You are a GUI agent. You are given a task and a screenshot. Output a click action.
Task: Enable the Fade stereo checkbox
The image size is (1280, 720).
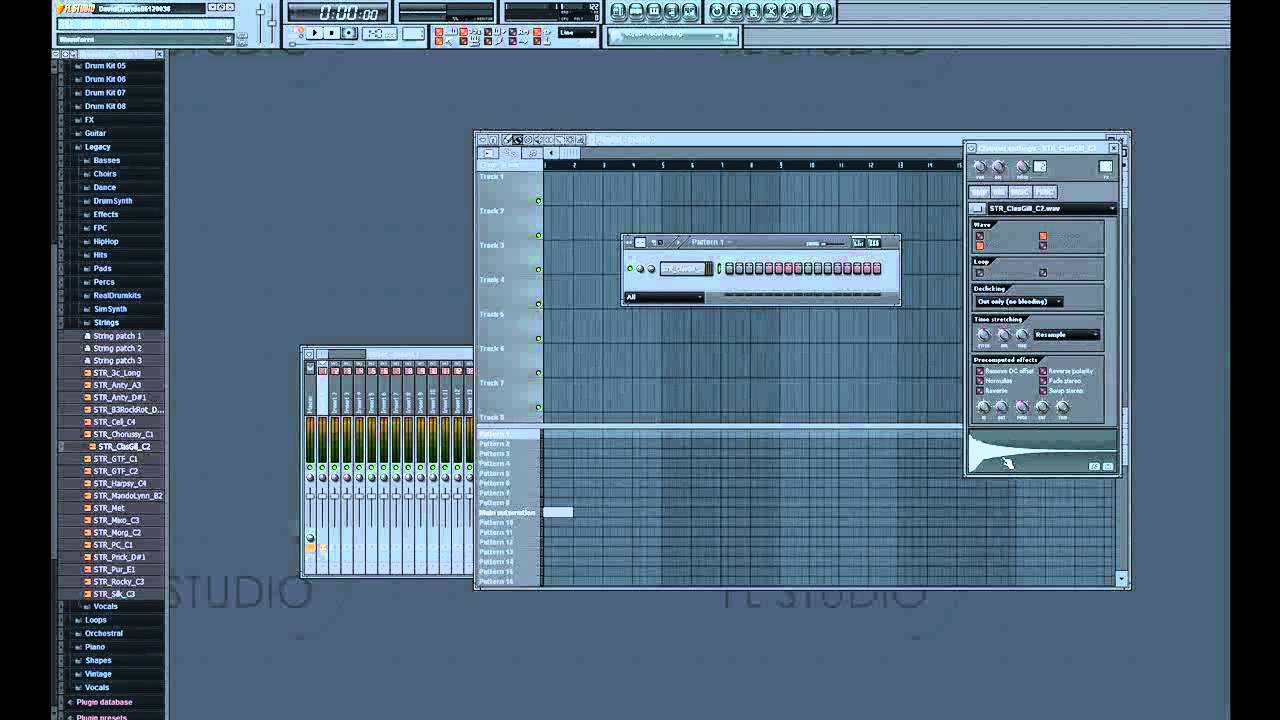pyautogui.click(x=1043, y=381)
